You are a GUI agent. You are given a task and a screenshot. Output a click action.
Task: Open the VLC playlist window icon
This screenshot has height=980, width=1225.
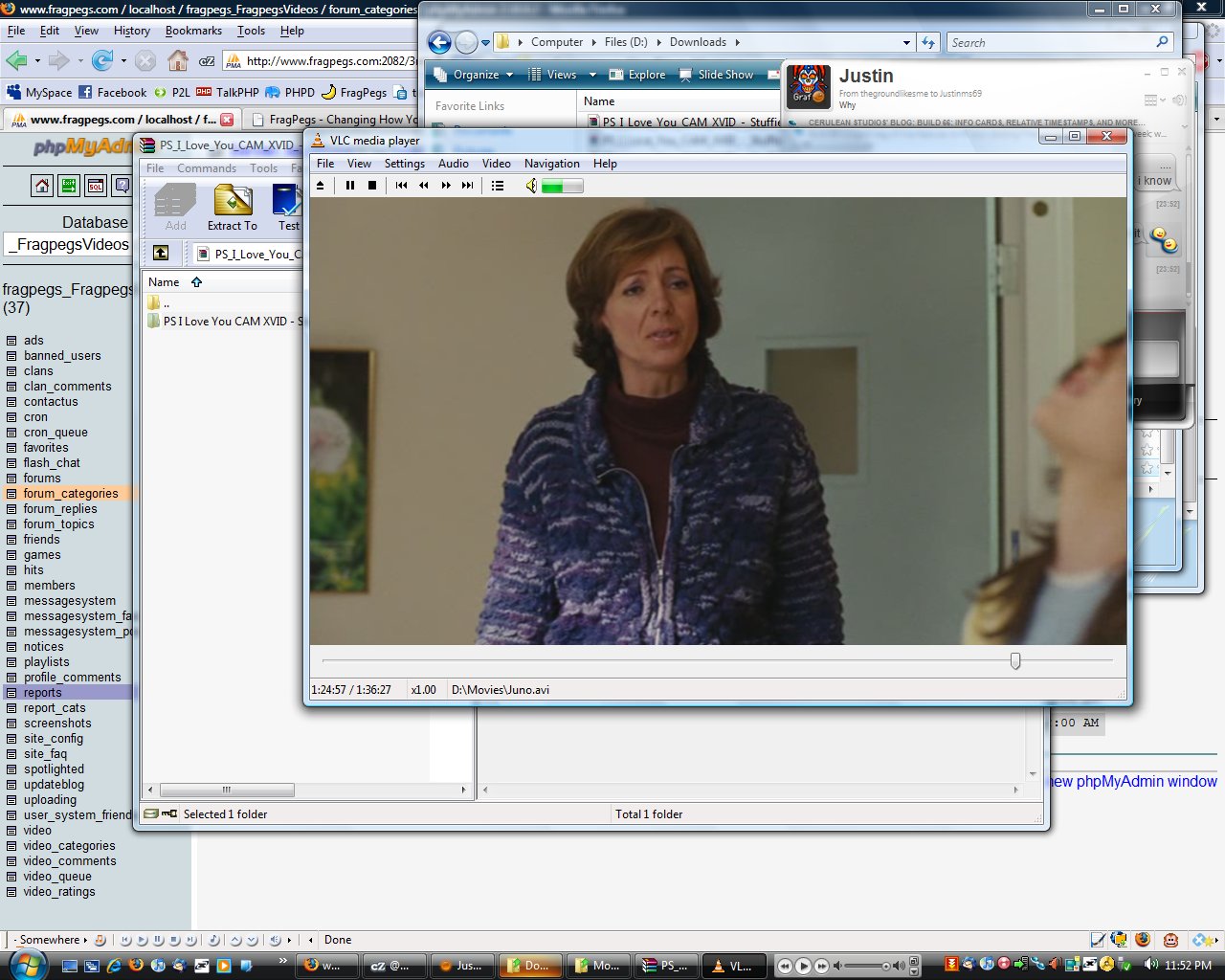498,186
